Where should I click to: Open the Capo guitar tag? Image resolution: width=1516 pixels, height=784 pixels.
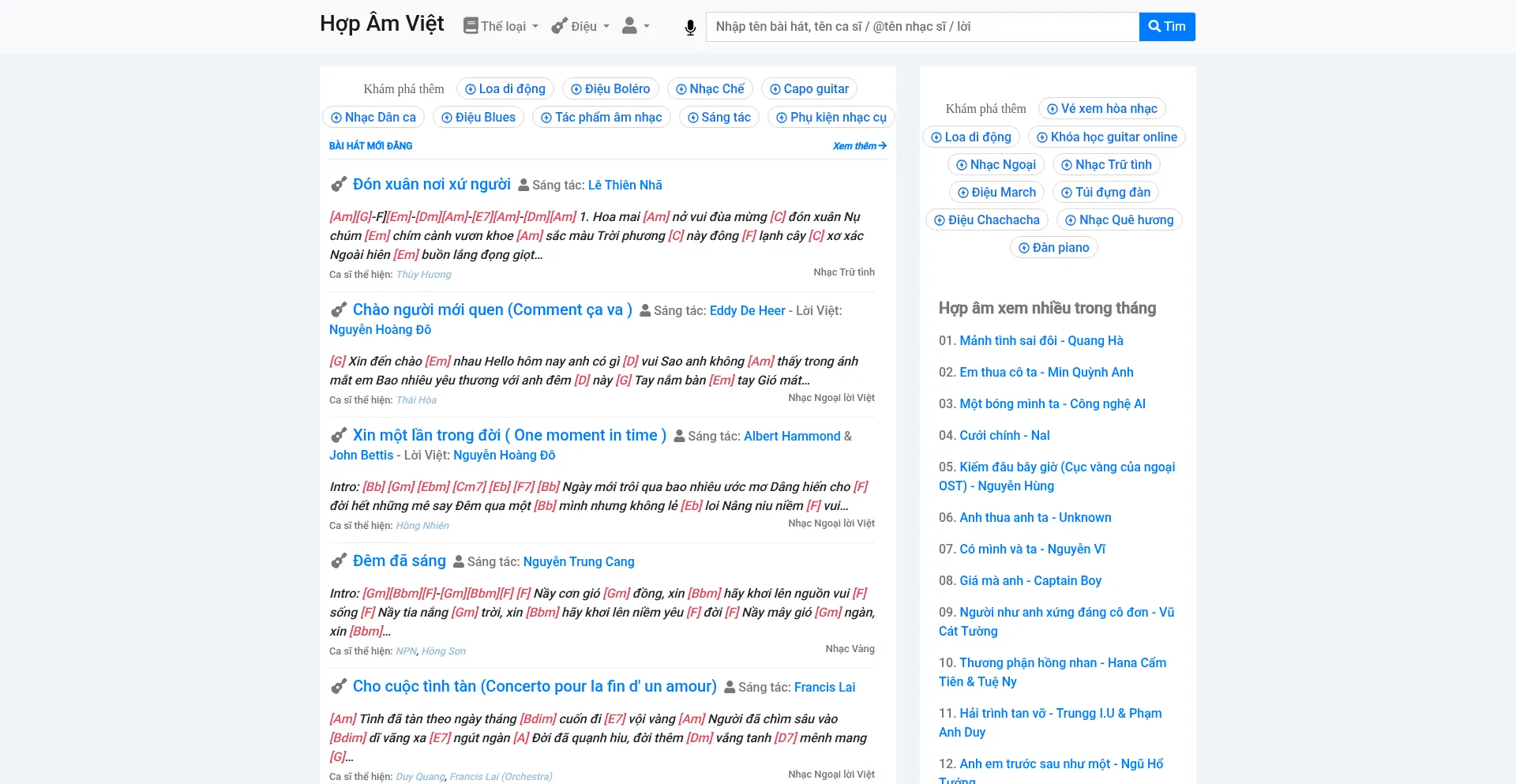pos(809,89)
